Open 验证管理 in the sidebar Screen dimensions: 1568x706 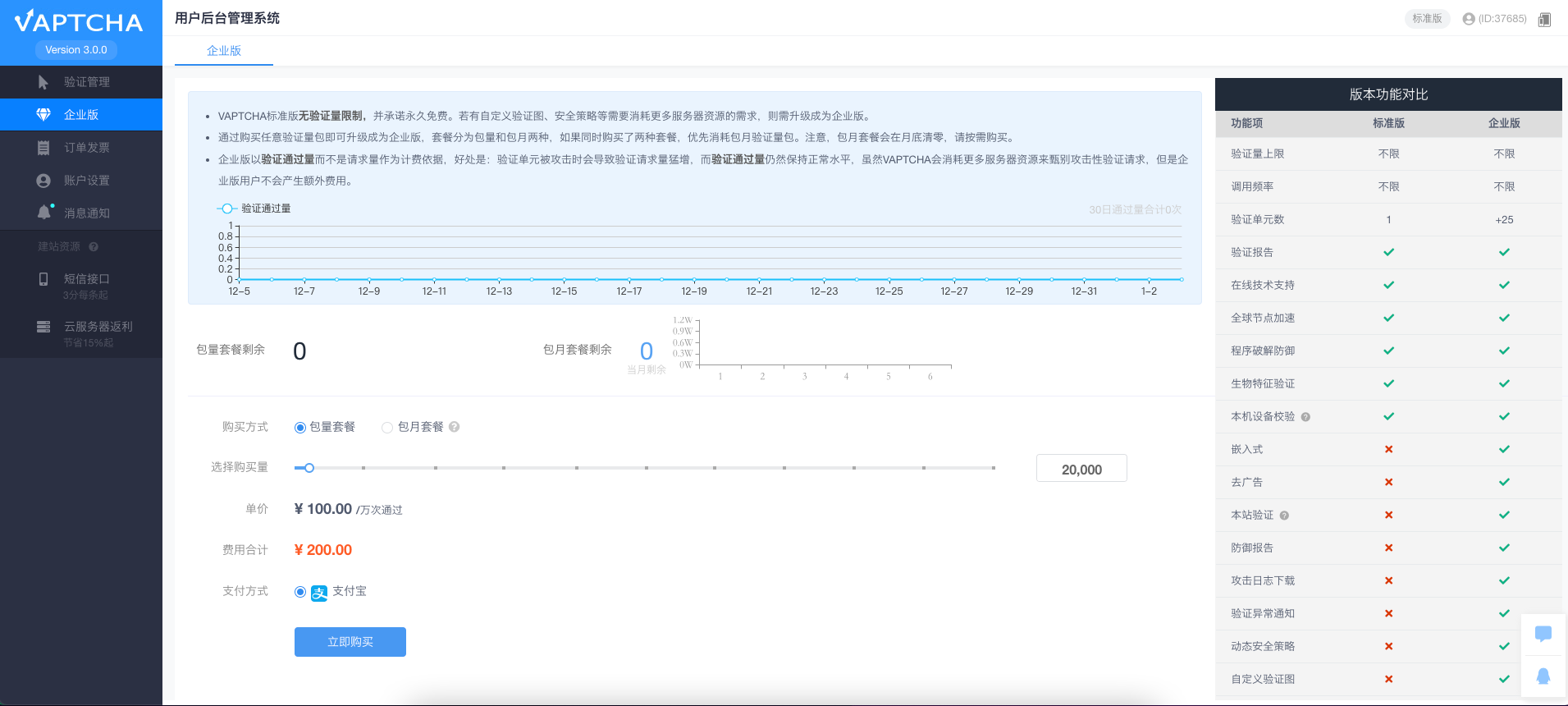coord(81,82)
